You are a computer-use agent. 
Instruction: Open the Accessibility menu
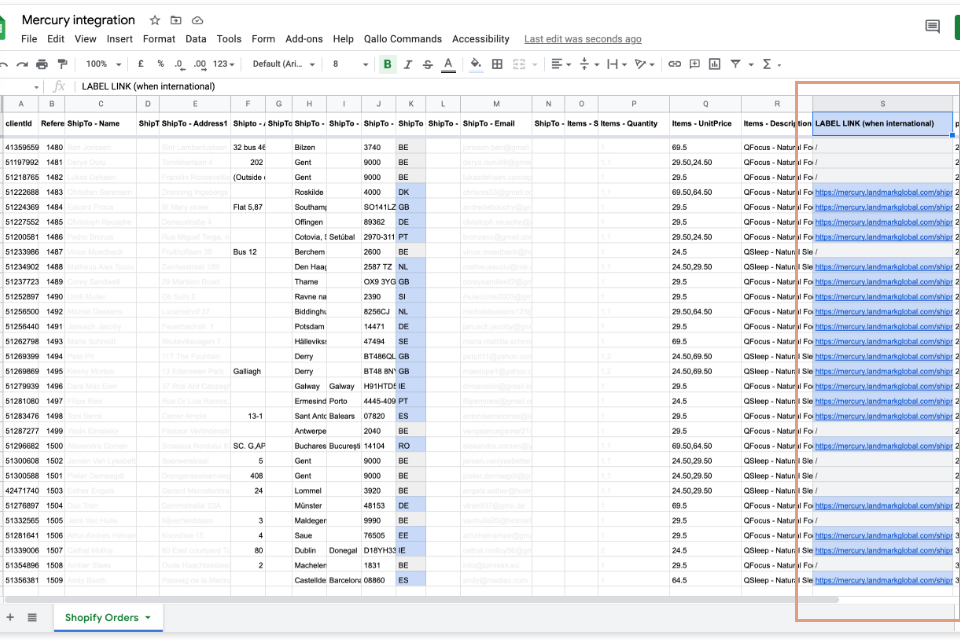[x=481, y=39]
